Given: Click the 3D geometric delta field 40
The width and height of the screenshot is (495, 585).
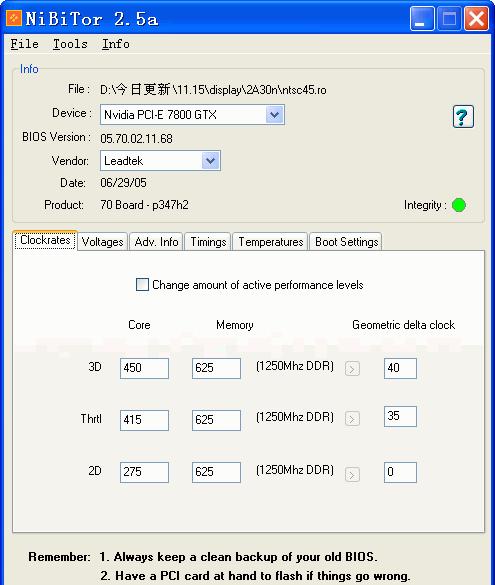Looking at the screenshot, I should point(400,368).
